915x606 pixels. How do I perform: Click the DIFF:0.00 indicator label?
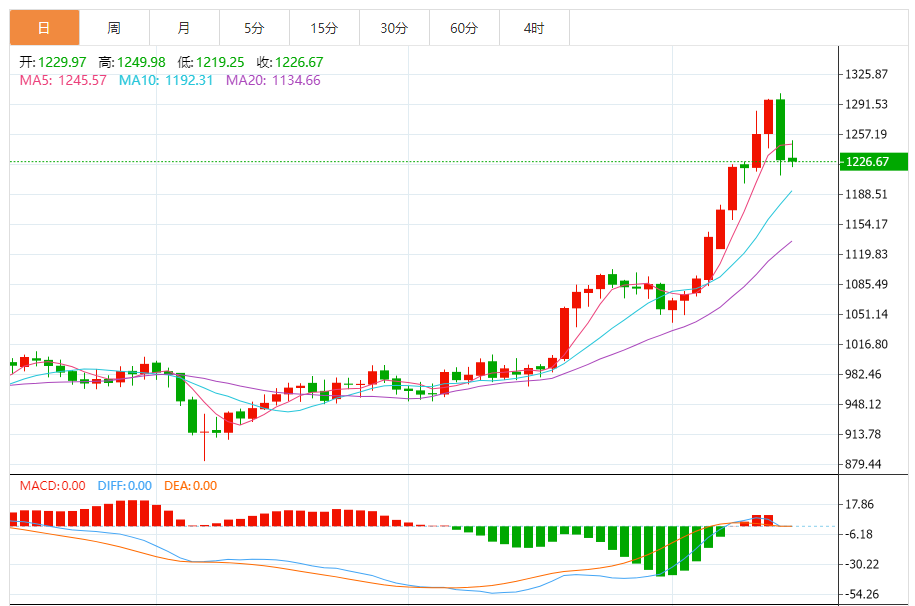(124, 486)
